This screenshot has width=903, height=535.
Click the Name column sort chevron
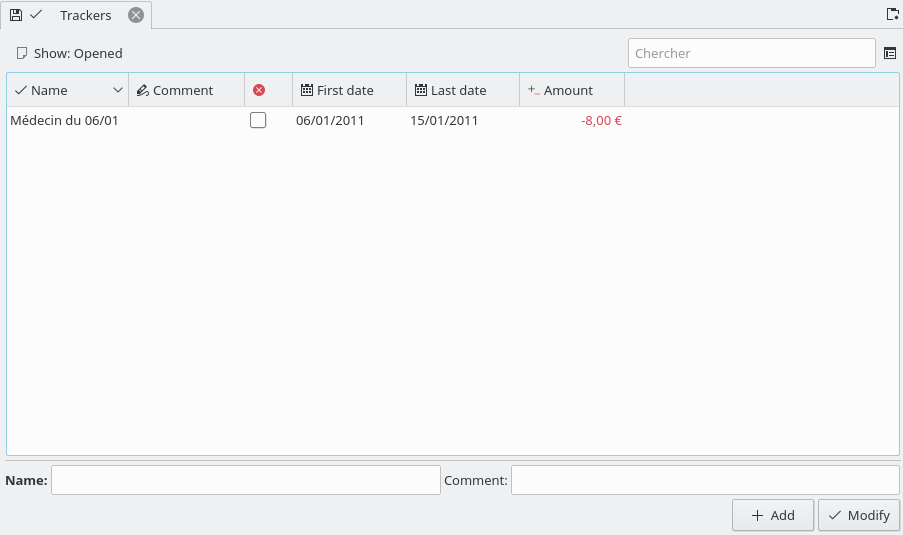(117, 90)
